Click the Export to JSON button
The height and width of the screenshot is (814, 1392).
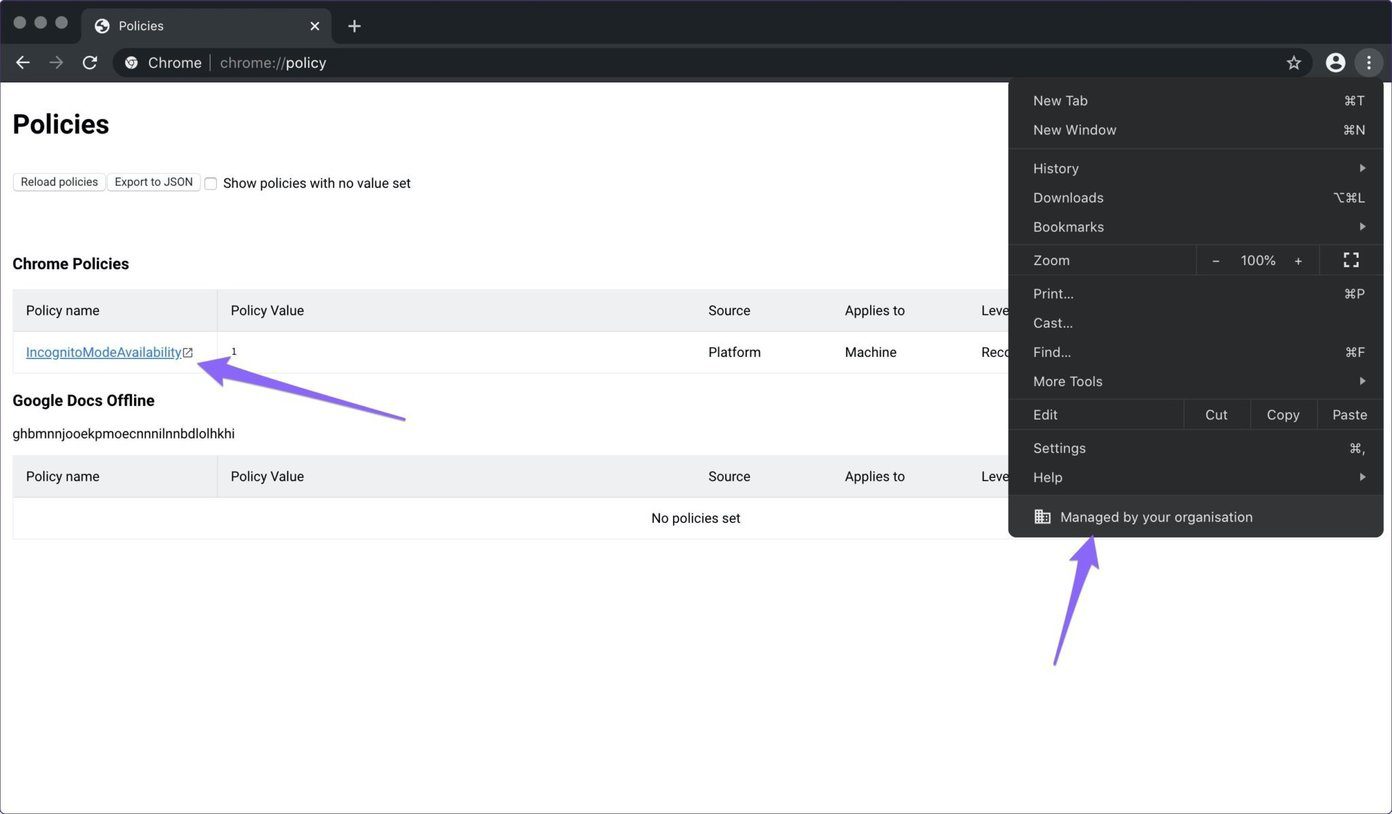pos(154,182)
